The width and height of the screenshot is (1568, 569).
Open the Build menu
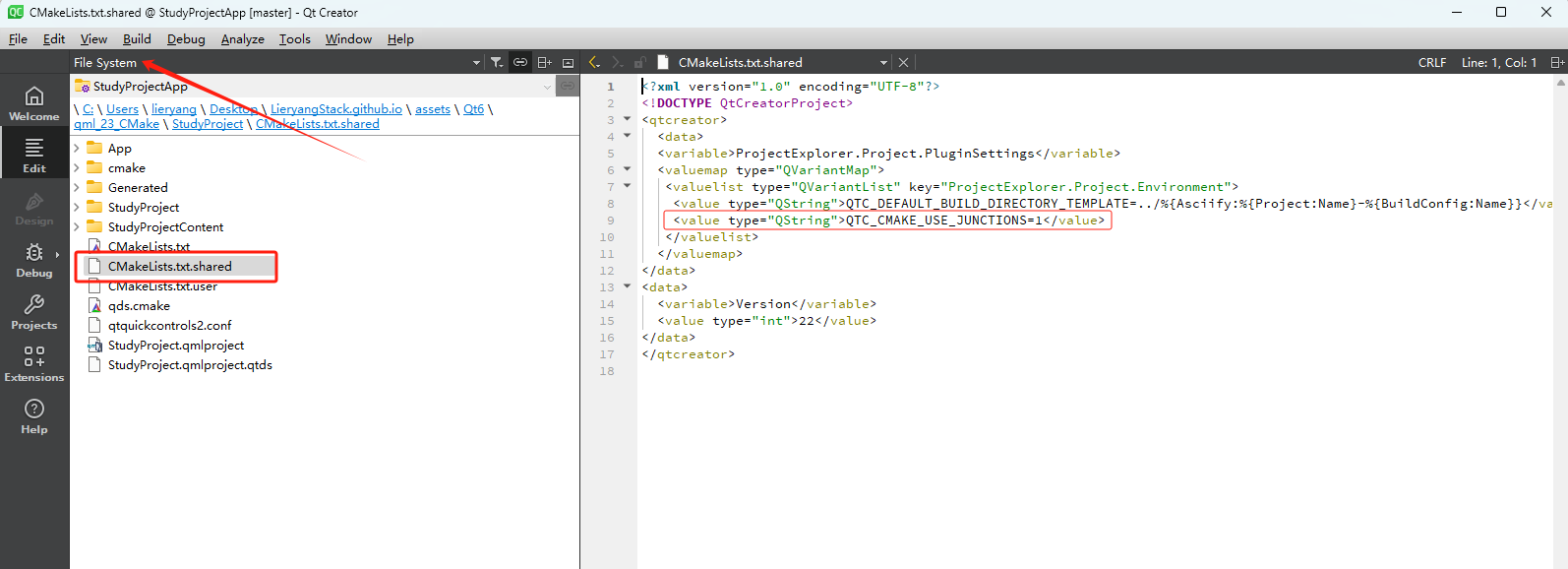pos(137,39)
